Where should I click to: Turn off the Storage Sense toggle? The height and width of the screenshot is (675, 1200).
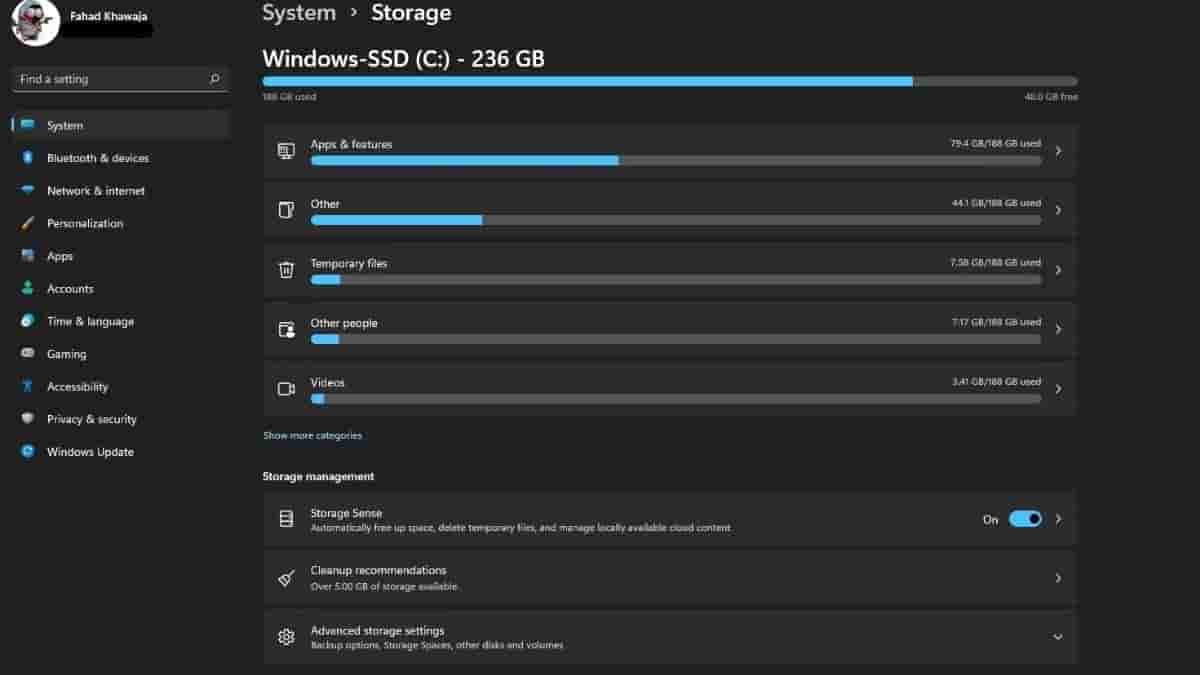1025,519
